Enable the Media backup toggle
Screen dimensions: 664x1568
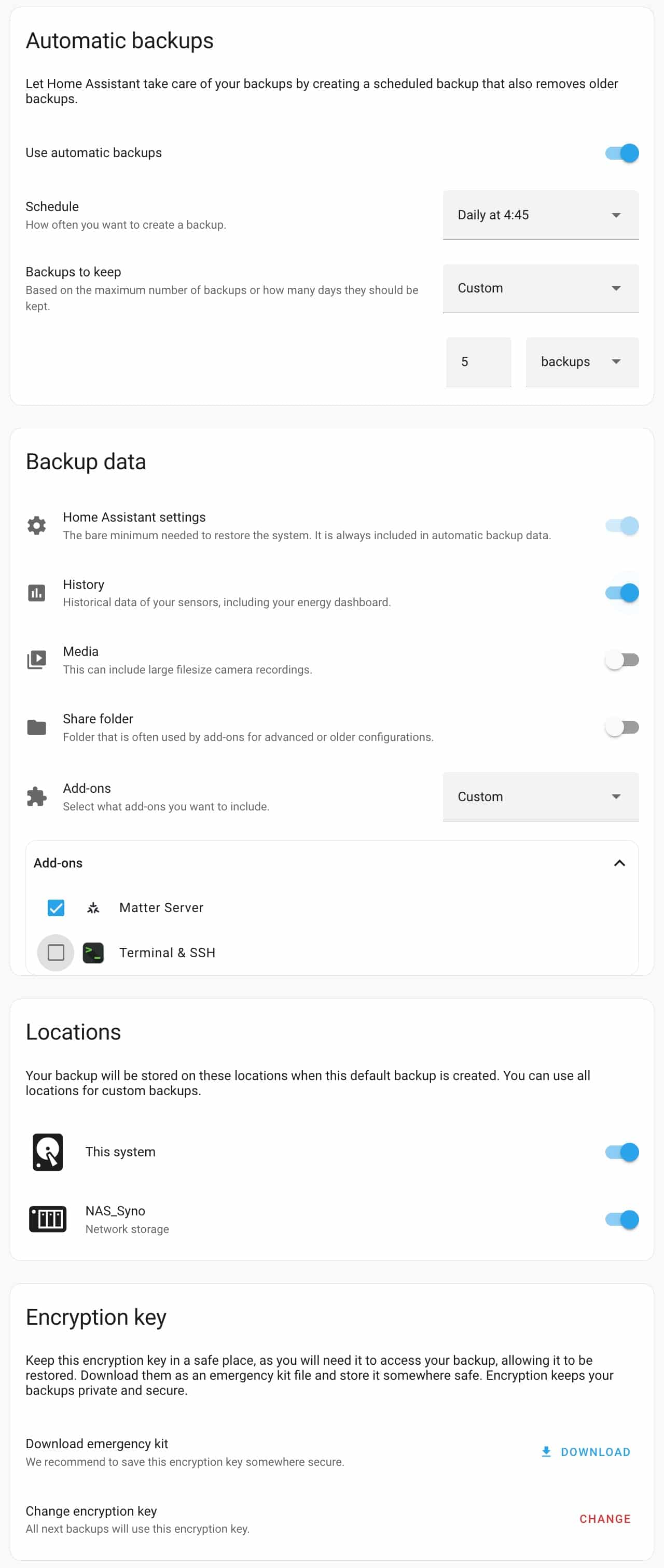(x=622, y=660)
